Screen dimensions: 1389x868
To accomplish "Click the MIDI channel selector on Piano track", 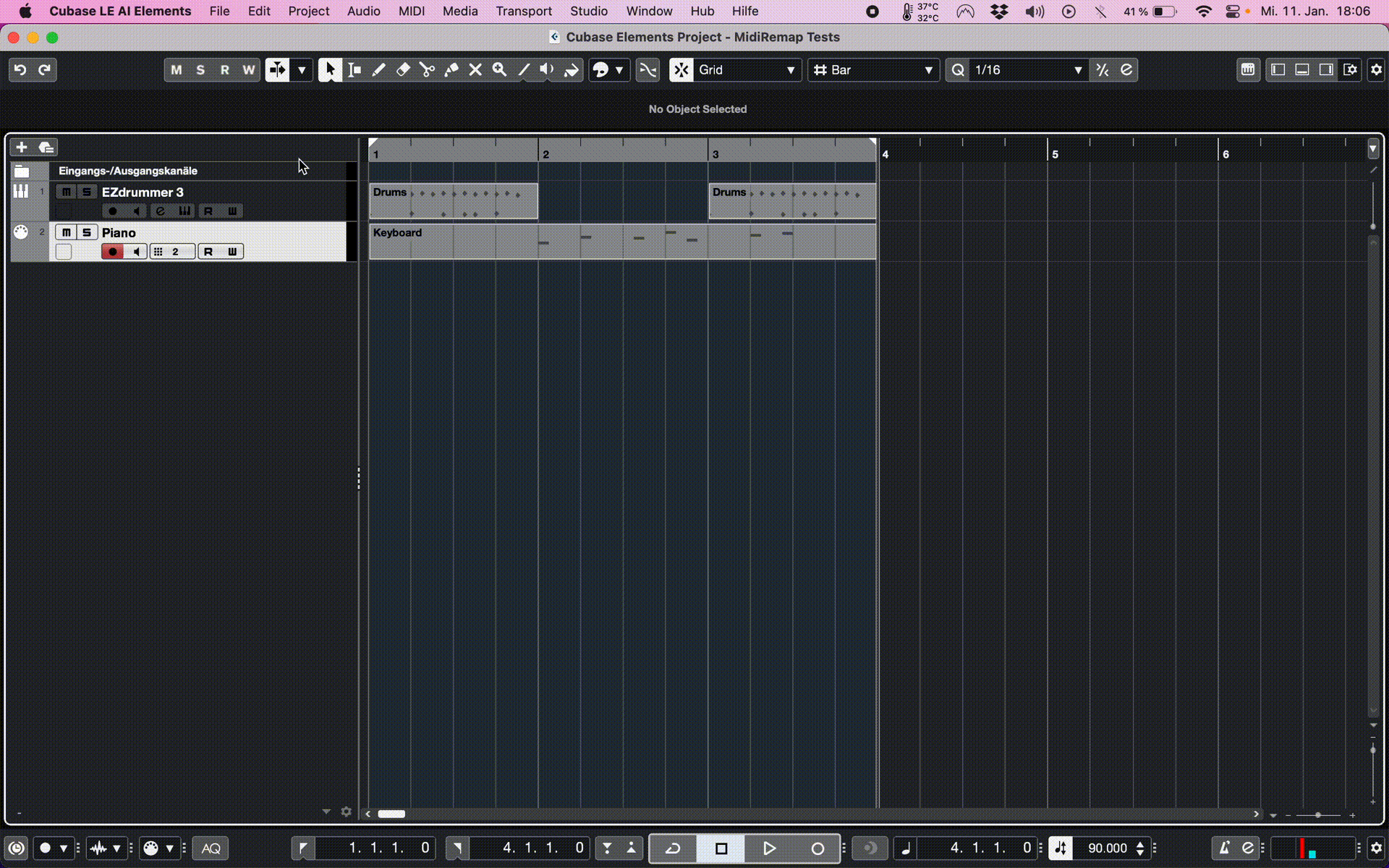I will (173, 252).
